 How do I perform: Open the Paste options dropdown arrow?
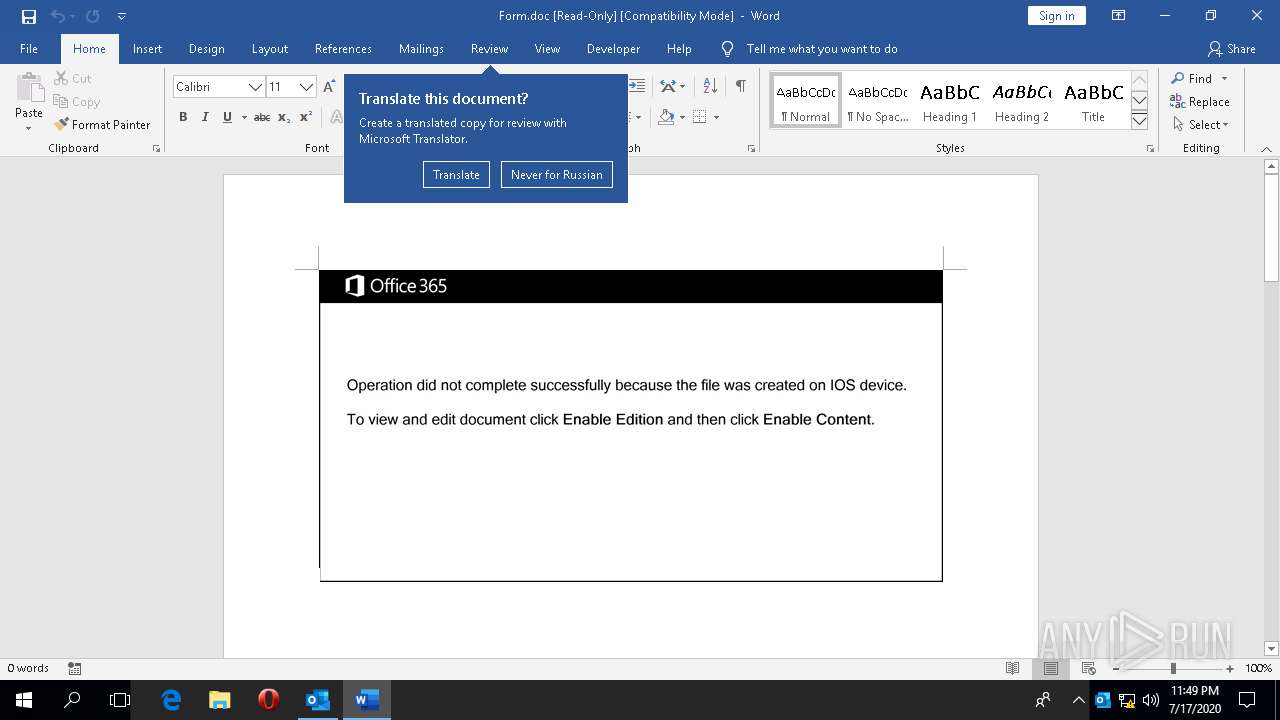(x=29, y=129)
